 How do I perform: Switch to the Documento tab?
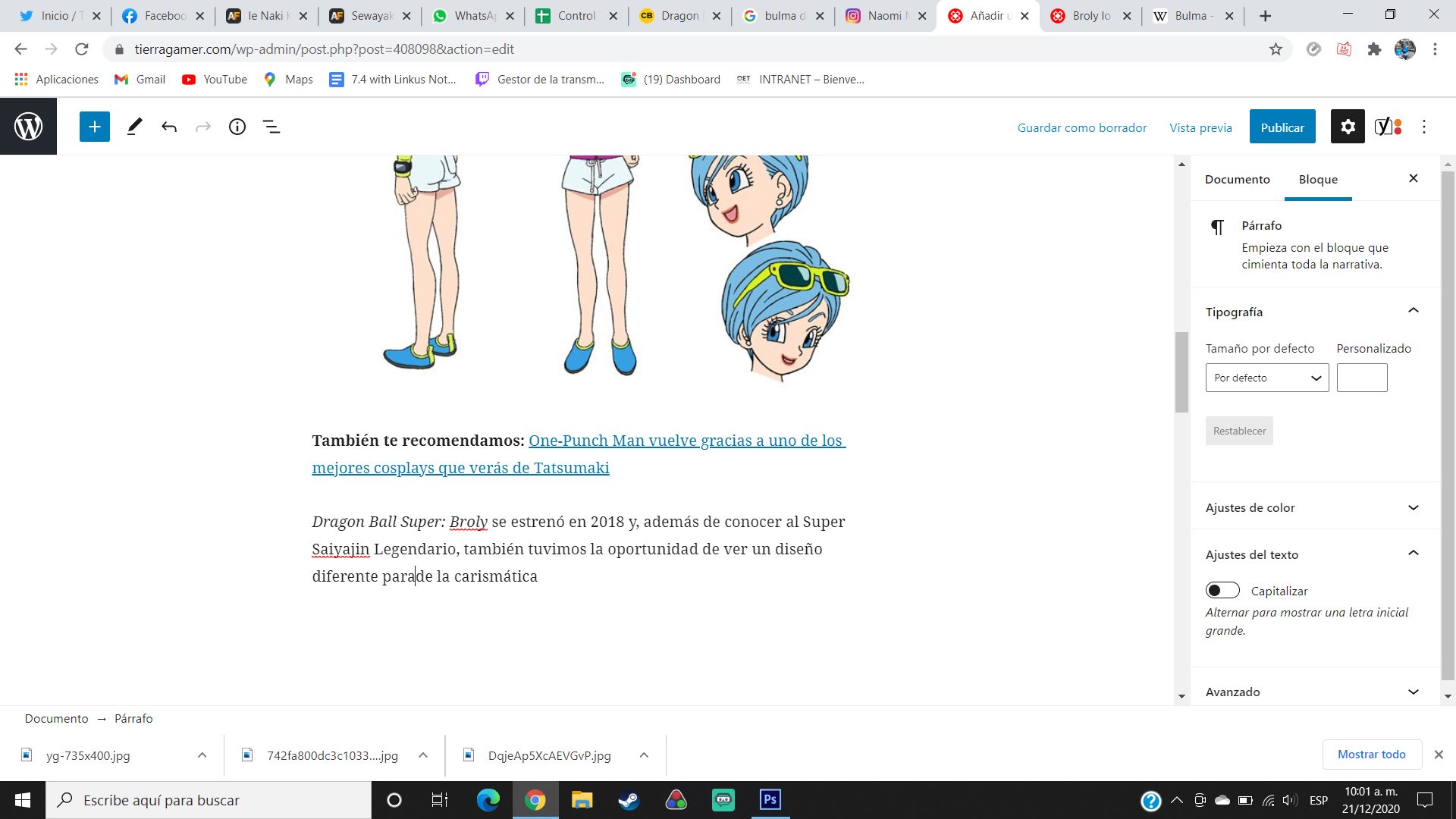pyautogui.click(x=1237, y=179)
